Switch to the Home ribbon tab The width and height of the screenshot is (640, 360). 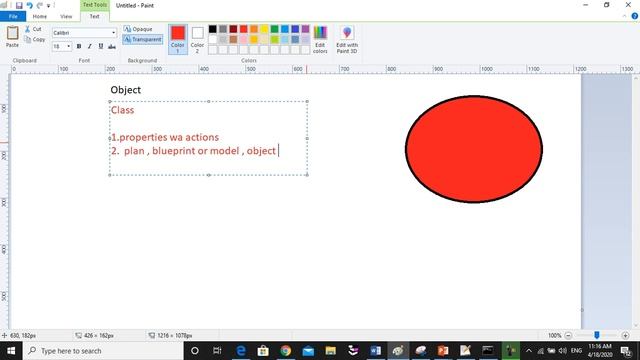pyautogui.click(x=40, y=16)
